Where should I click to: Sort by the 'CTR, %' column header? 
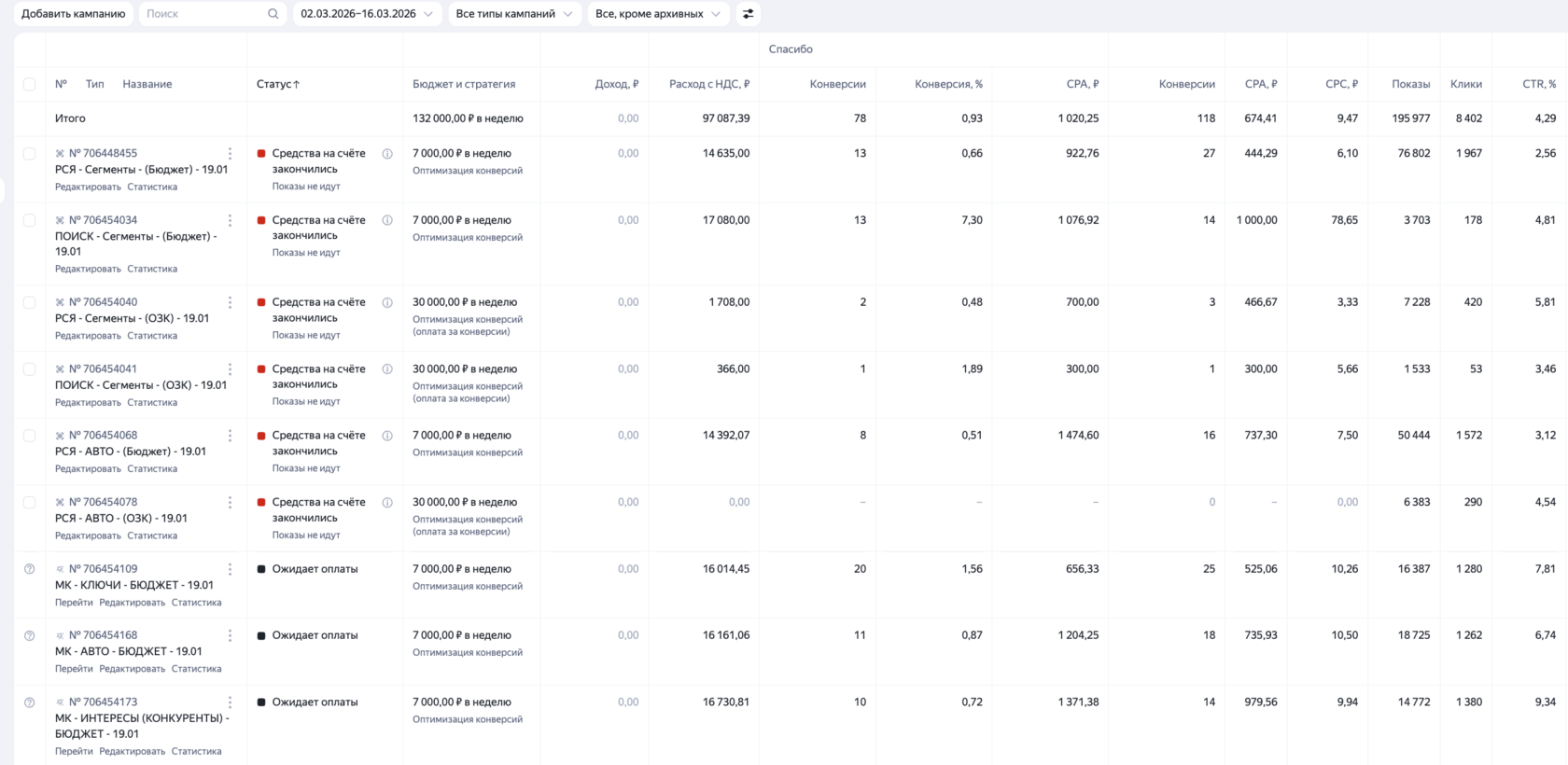click(1539, 84)
